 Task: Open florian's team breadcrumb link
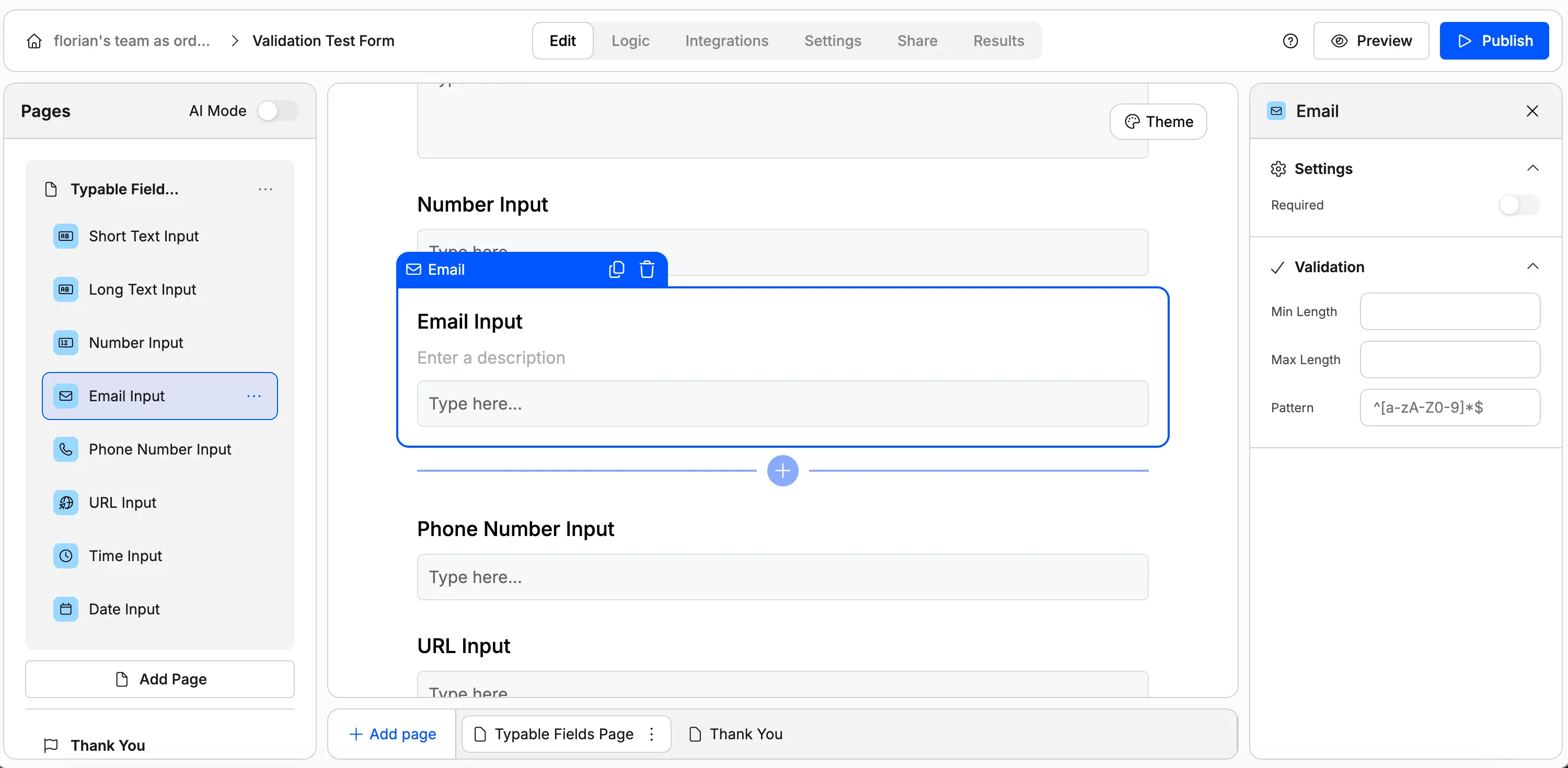tap(132, 41)
